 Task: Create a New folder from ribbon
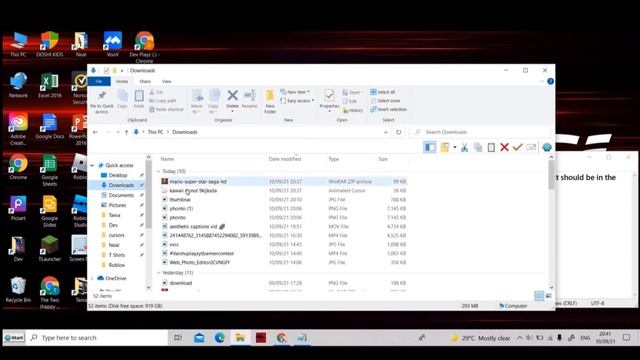[x=270, y=100]
